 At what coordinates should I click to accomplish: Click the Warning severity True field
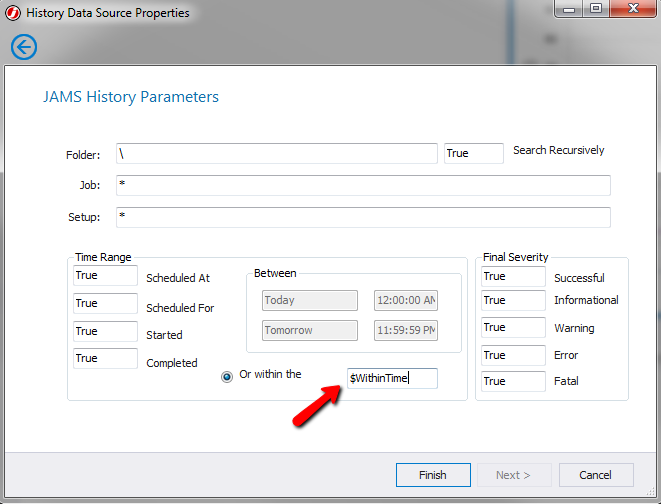click(x=513, y=327)
